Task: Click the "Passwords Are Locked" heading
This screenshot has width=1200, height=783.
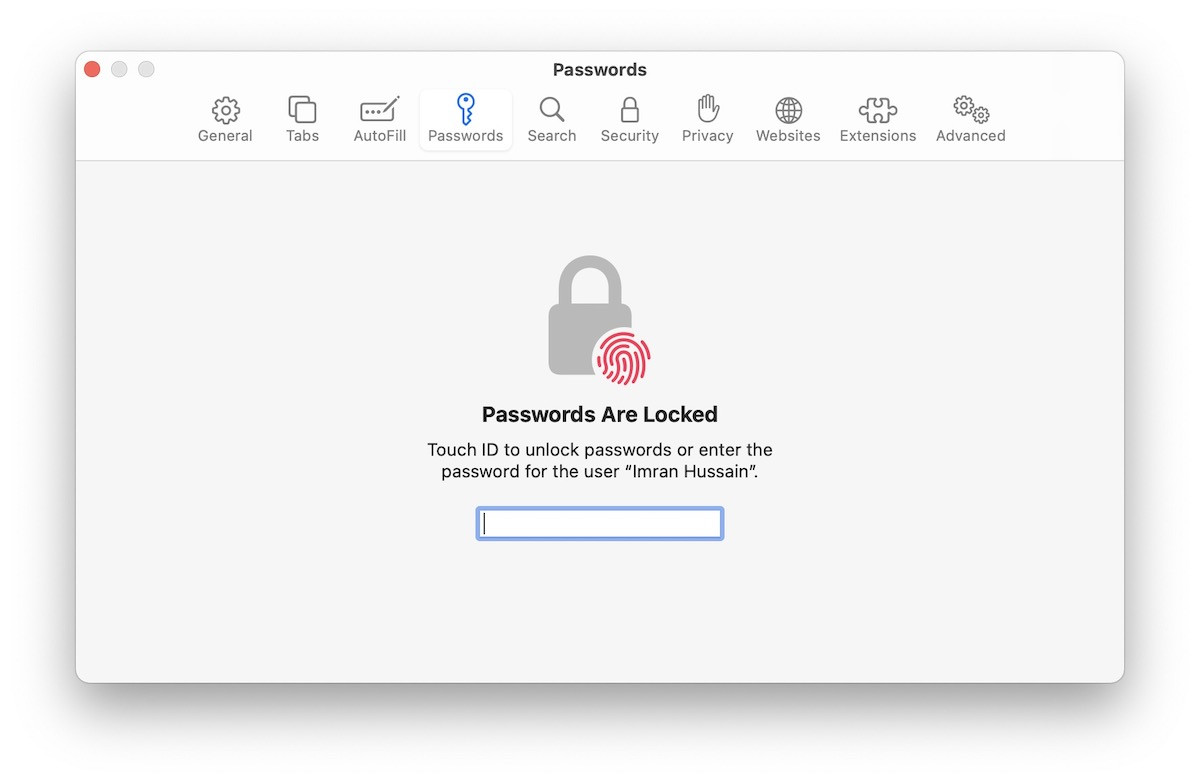Action: (600, 414)
